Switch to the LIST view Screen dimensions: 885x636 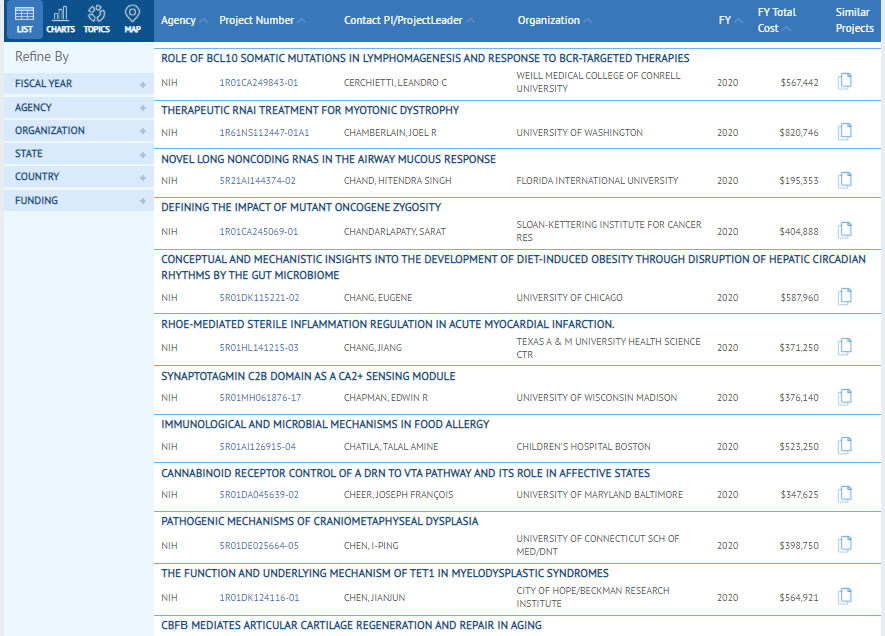click(x=24, y=20)
